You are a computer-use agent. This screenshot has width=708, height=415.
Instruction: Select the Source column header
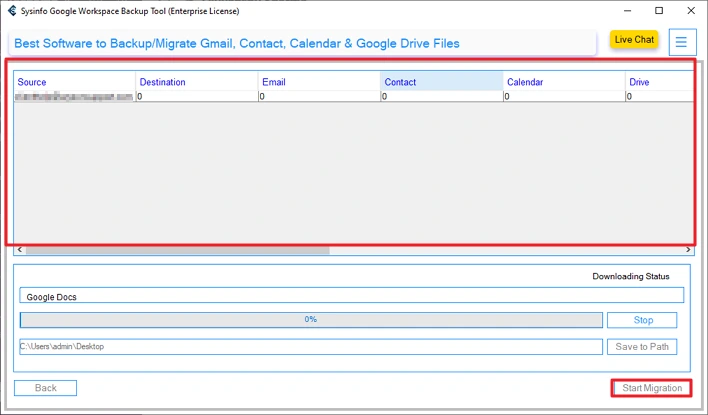(75, 82)
